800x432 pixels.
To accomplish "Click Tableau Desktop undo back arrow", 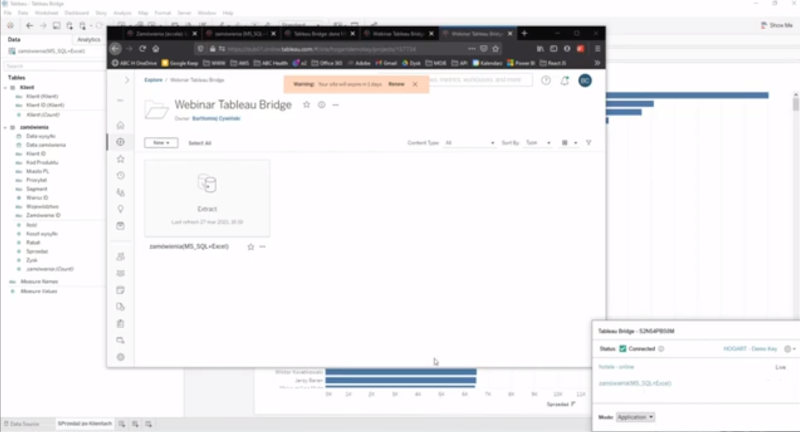I will (30, 26).
